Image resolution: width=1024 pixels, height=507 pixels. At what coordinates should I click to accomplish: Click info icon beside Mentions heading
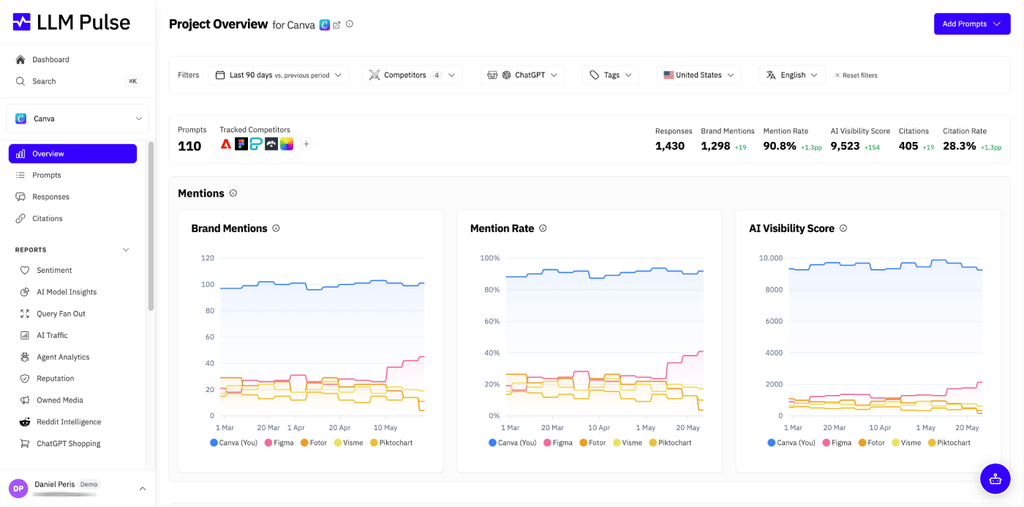233,193
